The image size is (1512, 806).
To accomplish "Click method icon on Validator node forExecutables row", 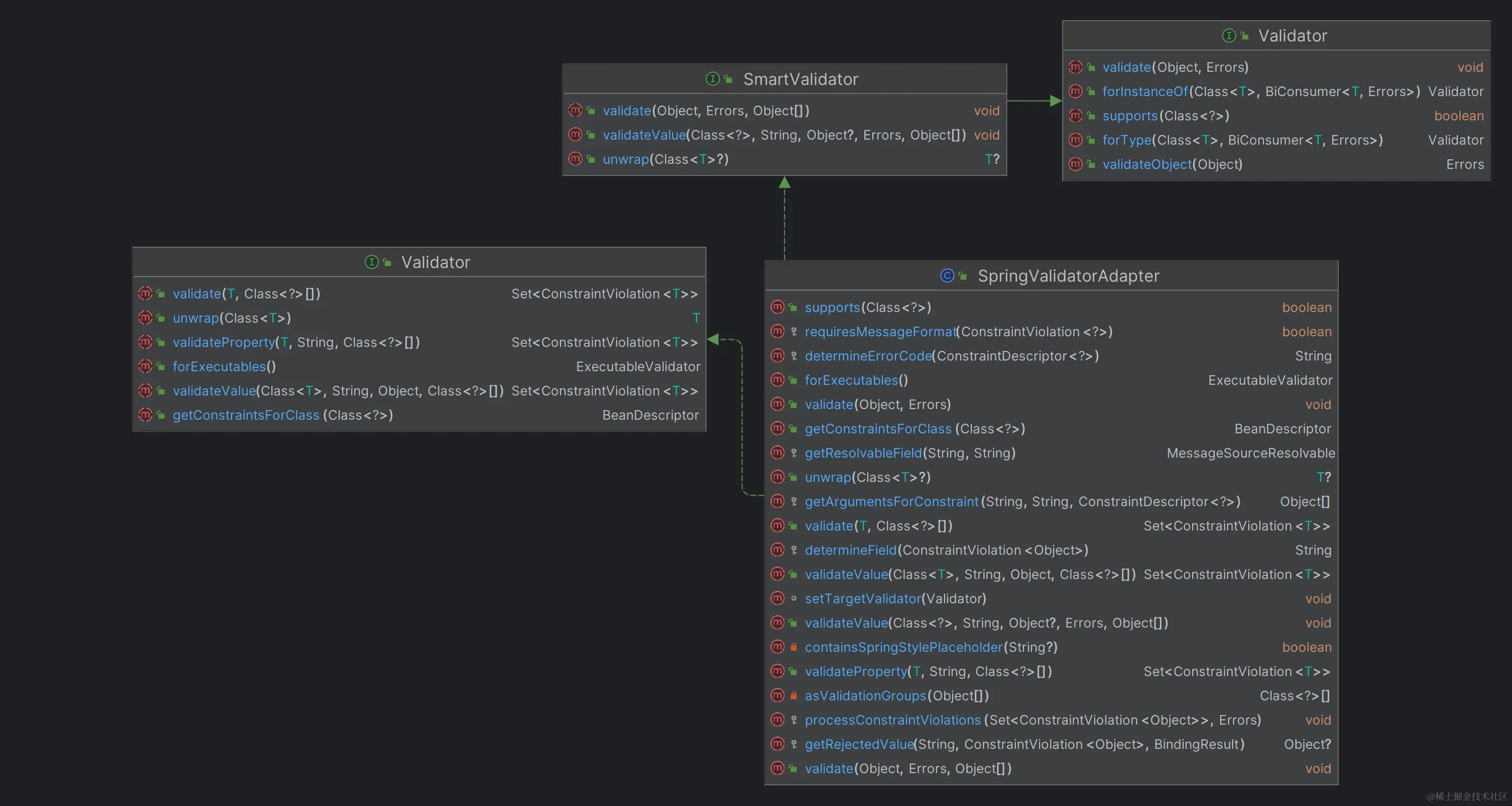I will coord(145,366).
